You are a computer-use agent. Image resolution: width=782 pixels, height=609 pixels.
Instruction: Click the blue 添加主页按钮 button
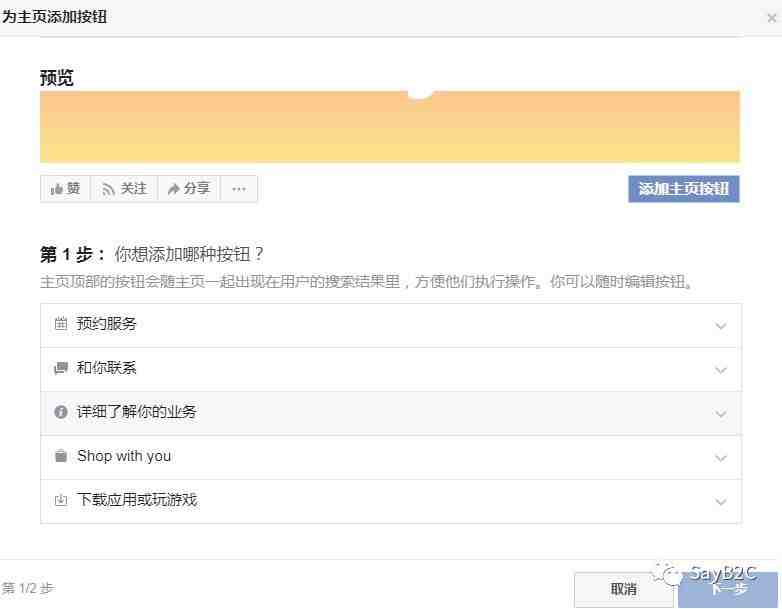[x=684, y=189]
